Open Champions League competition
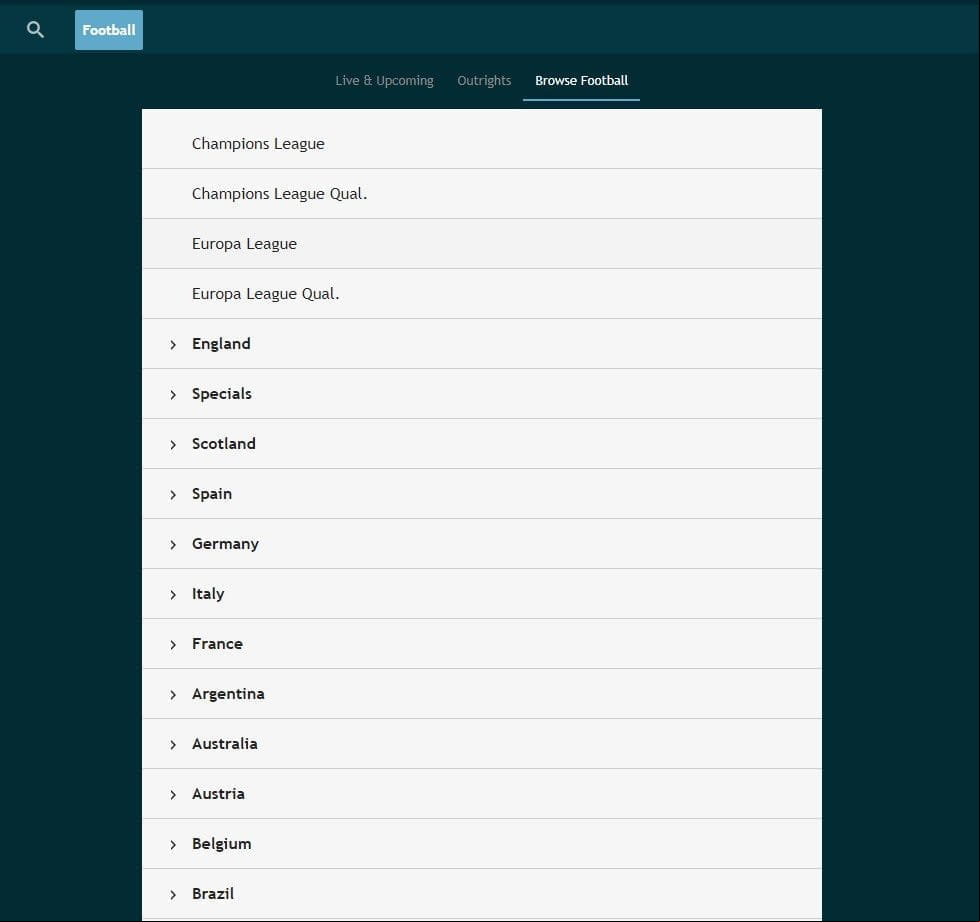The image size is (980, 922). point(482,143)
